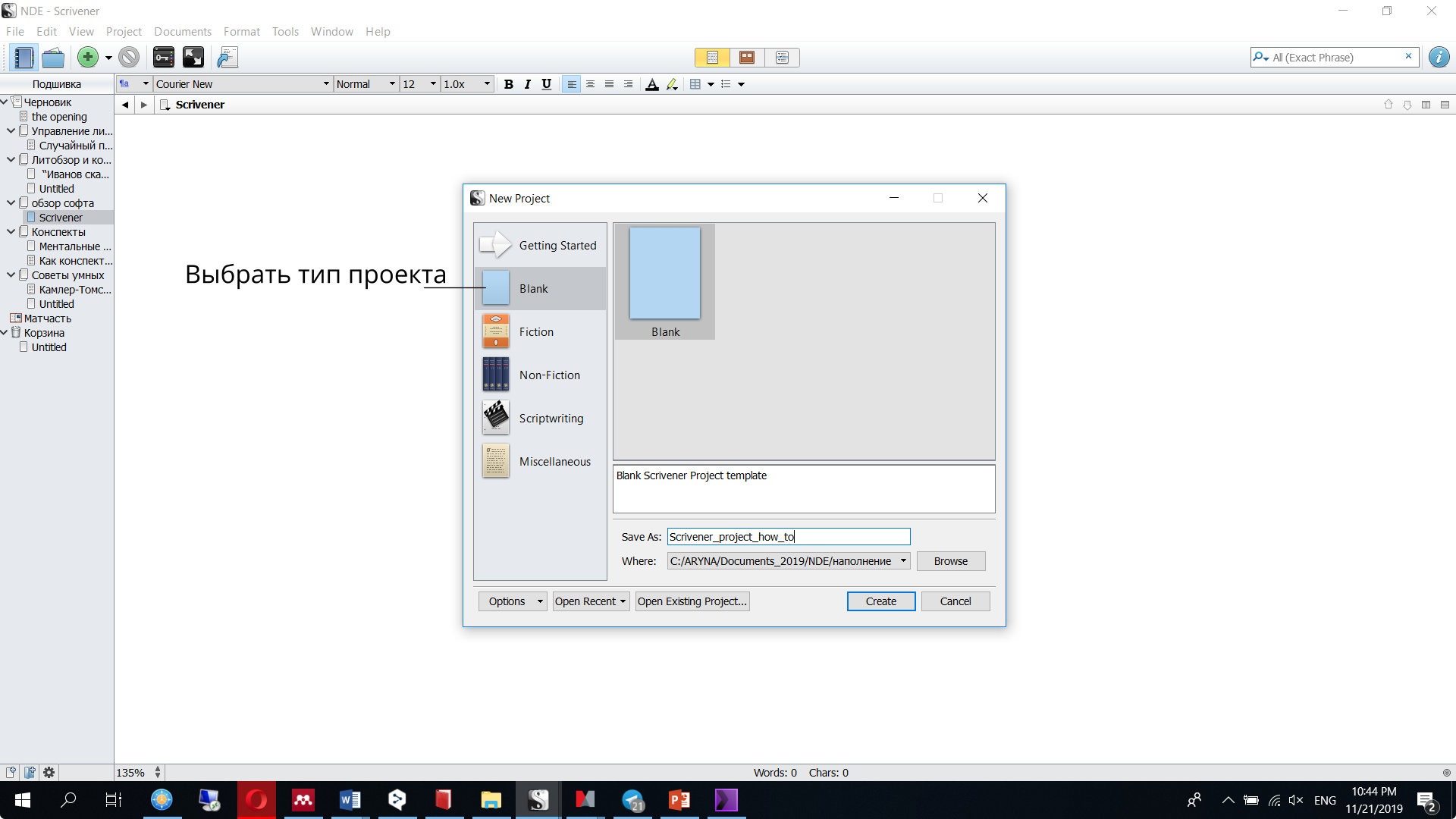Open the Format menu
The width and height of the screenshot is (1456, 819).
tap(241, 32)
